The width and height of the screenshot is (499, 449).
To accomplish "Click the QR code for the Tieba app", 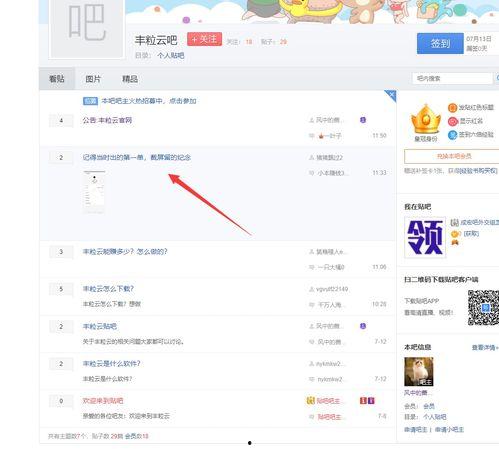I will tap(483, 308).
